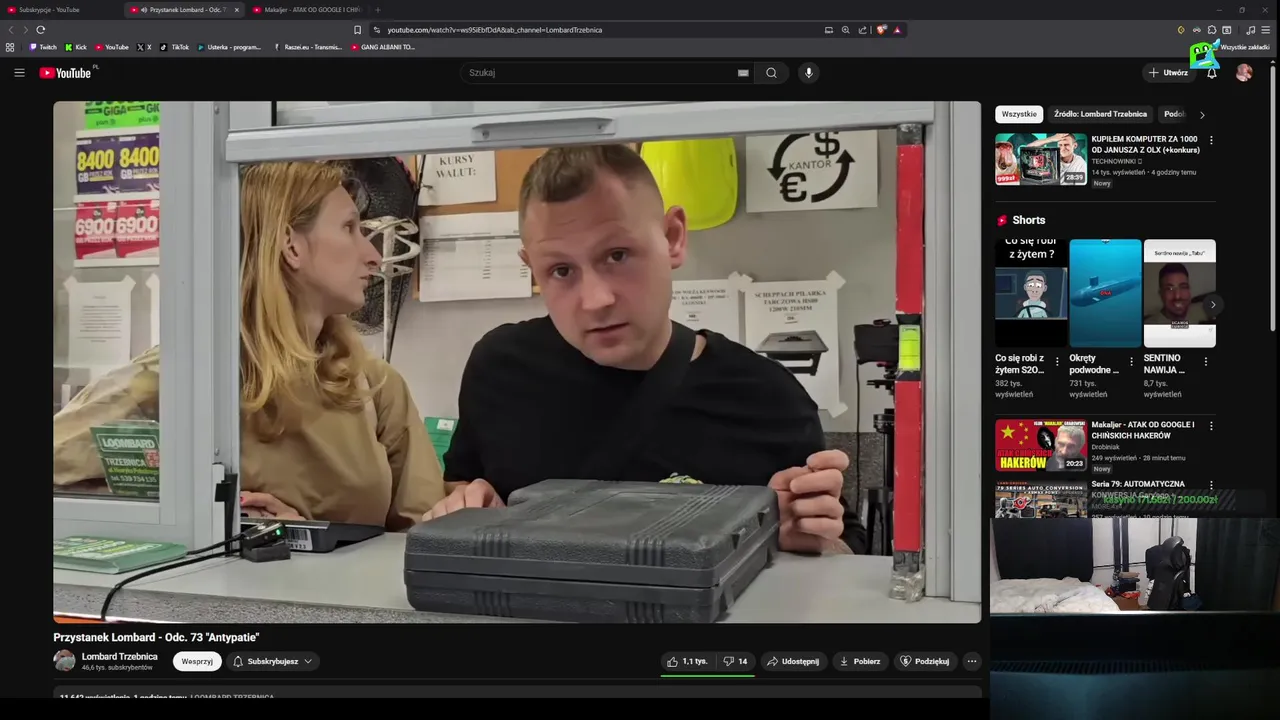Open Makaljer ATAK OD GOOGLE video thumbnail

[x=1040, y=445]
